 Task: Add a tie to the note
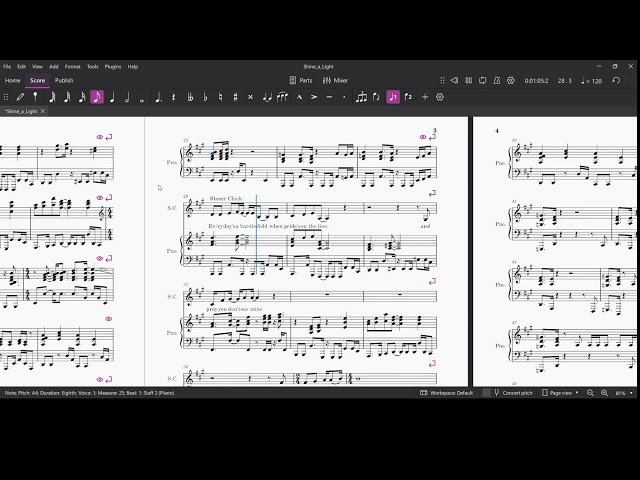[267, 97]
